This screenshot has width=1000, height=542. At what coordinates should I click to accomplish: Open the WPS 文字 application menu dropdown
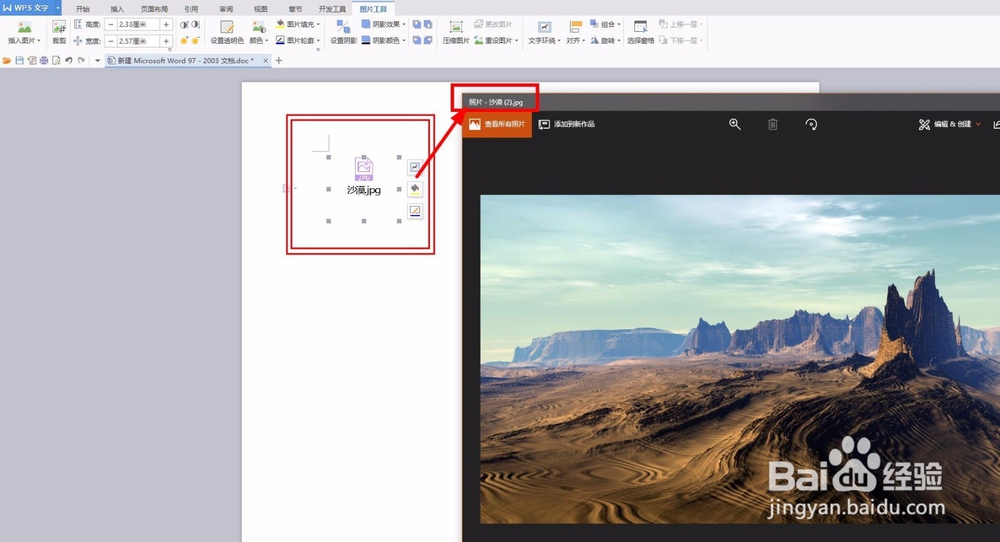[x=57, y=8]
